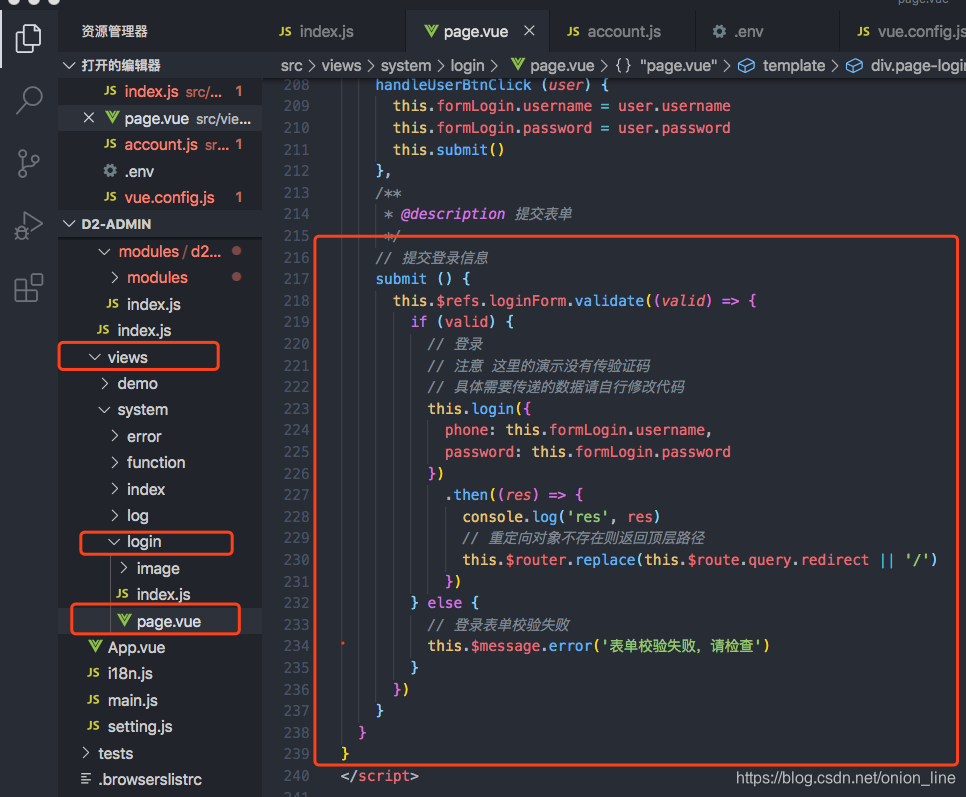Open the Source Control view
The width and height of the screenshot is (966, 797).
click(28, 163)
